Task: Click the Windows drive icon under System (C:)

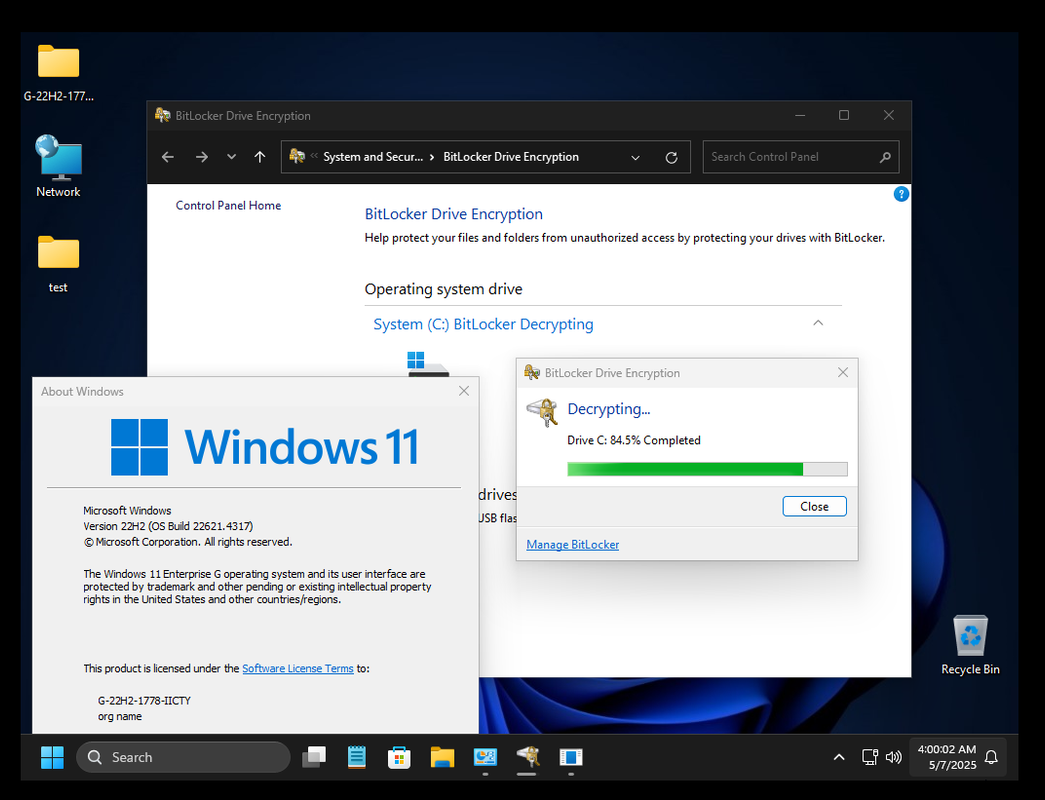Action: (x=427, y=365)
